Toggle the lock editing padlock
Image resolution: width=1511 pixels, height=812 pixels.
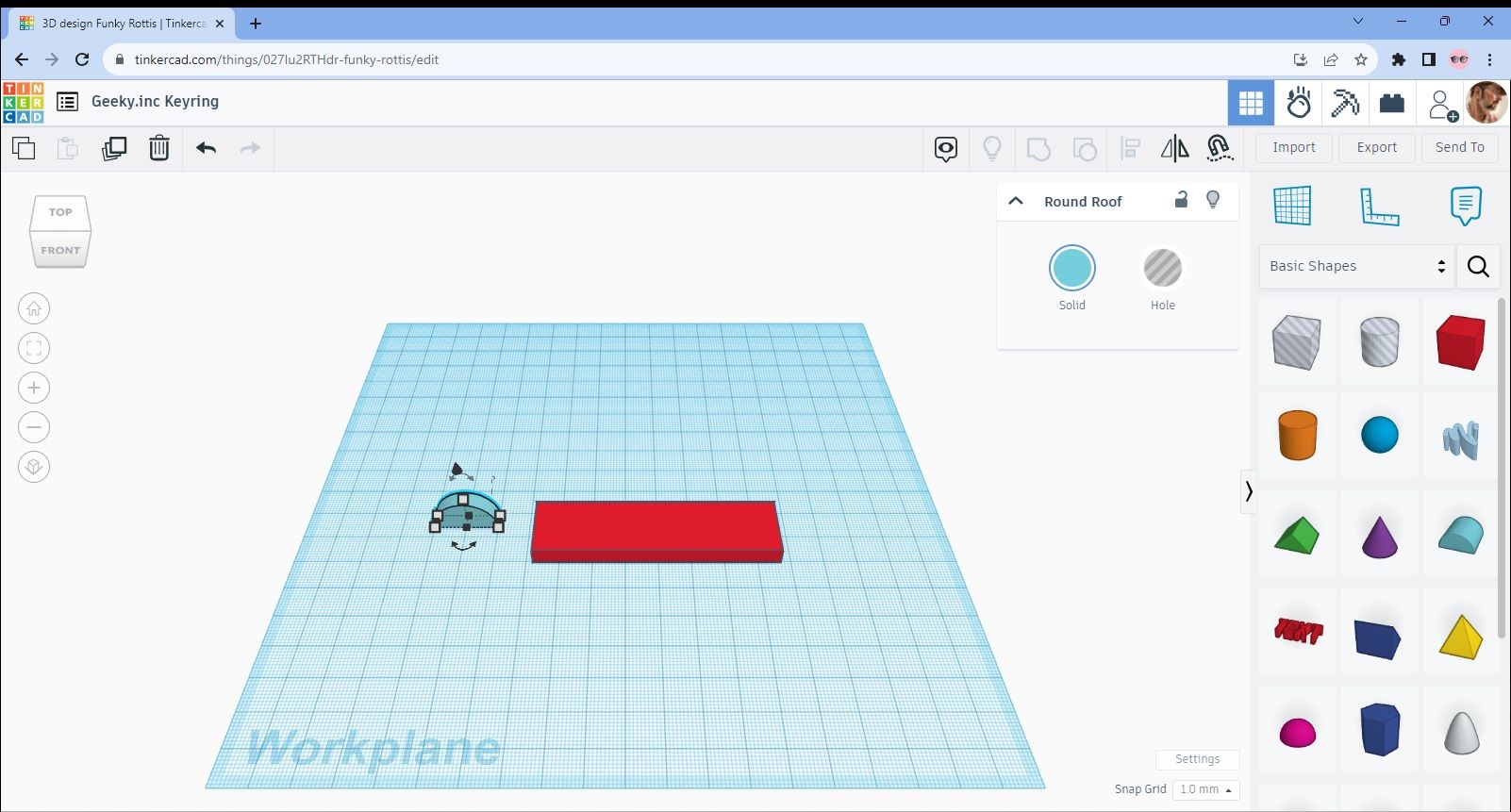pos(1181,199)
